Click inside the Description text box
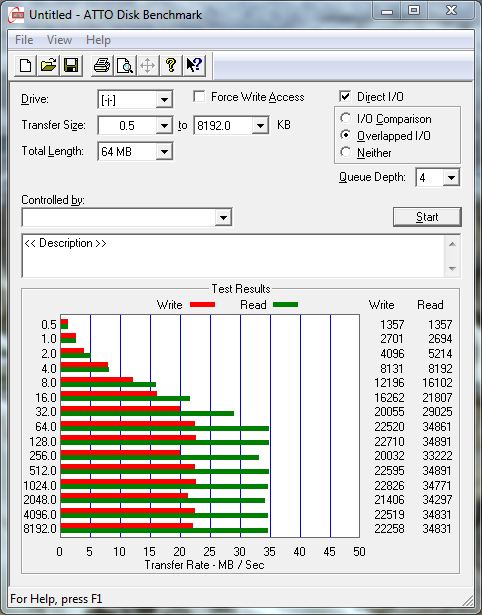Image resolution: width=482 pixels, height=615 pixels. point(233,256)
